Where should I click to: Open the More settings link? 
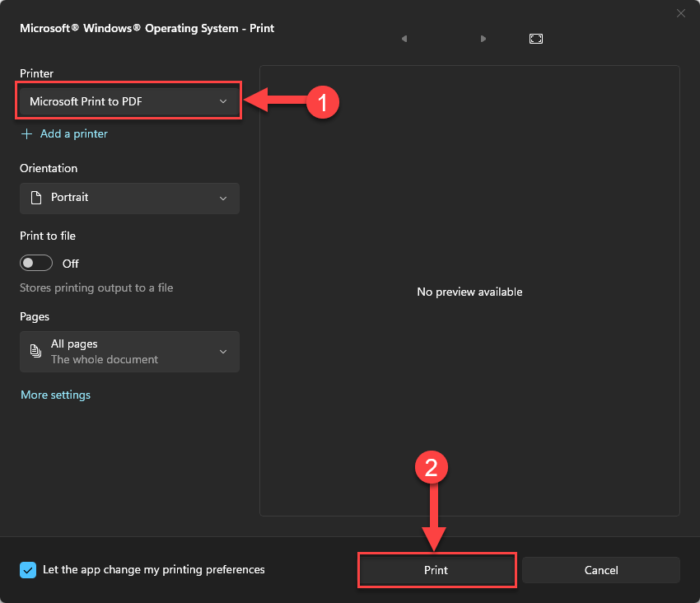pyautogui.click(x=55, y=395)
